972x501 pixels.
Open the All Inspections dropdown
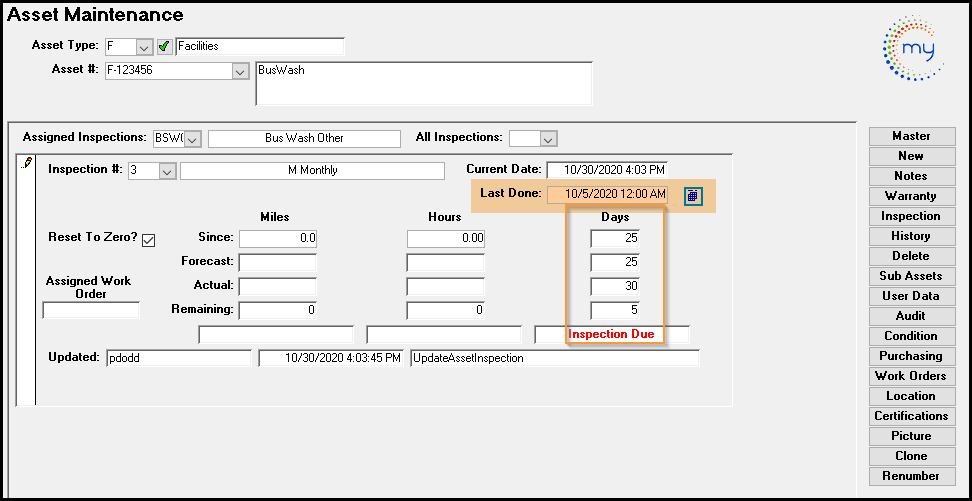point(547,139)
